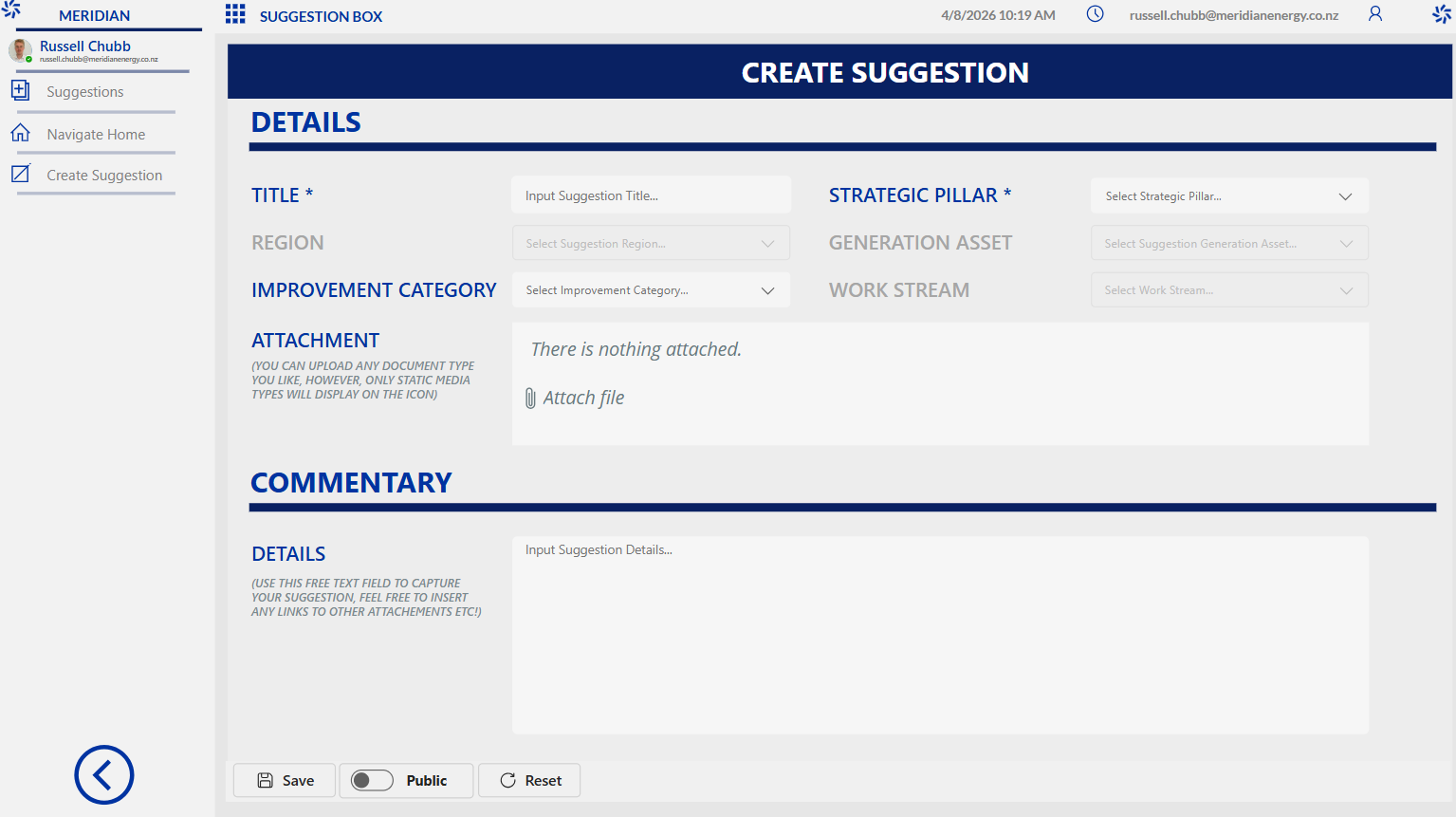Open the Generation Asset dropdown
This screenshot has height=817, width=1456.
pos(1229,243)
